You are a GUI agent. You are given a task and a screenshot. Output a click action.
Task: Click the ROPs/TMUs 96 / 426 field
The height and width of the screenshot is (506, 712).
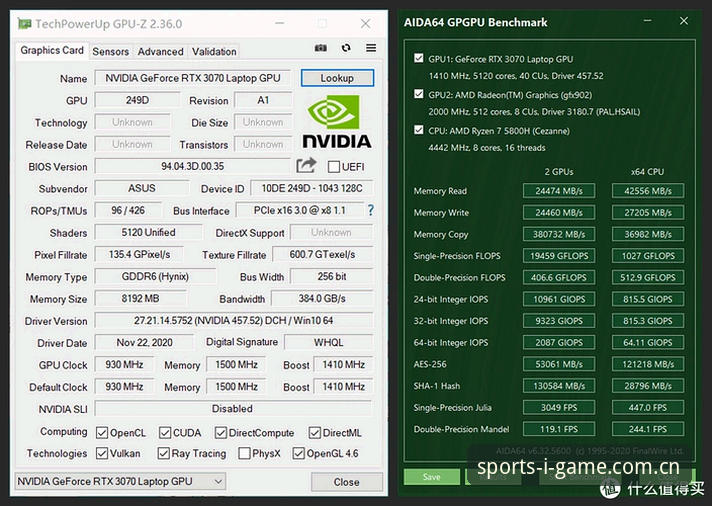pyautogui.click(x=128, y=210)
